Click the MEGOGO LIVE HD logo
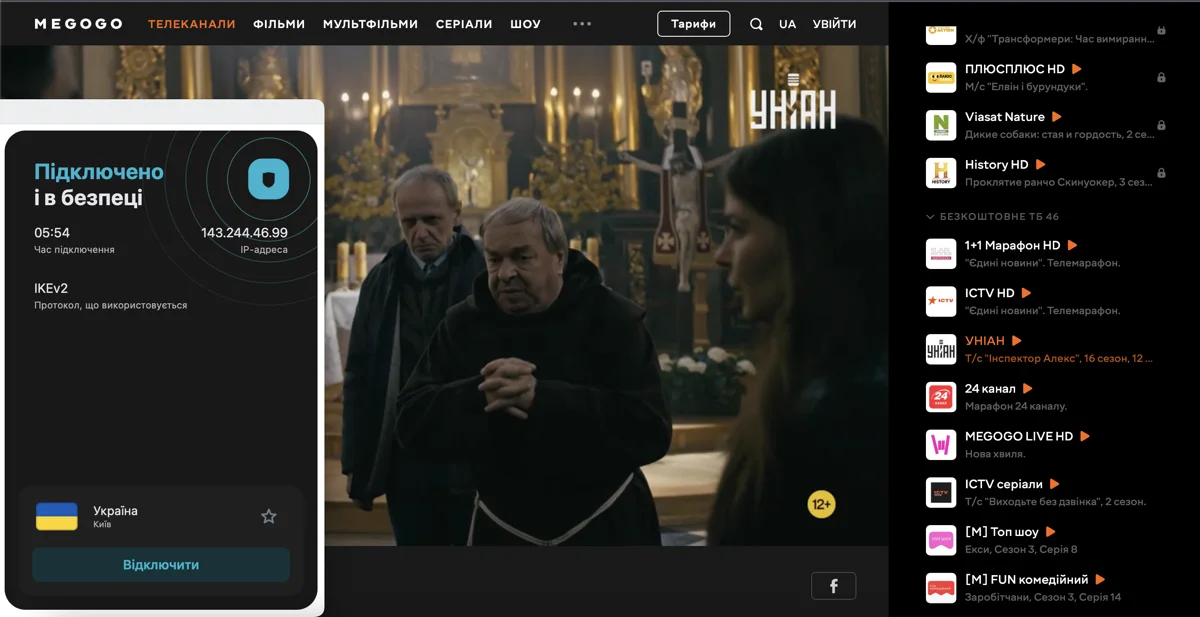The image size is (1200, 617). point(941,445)
